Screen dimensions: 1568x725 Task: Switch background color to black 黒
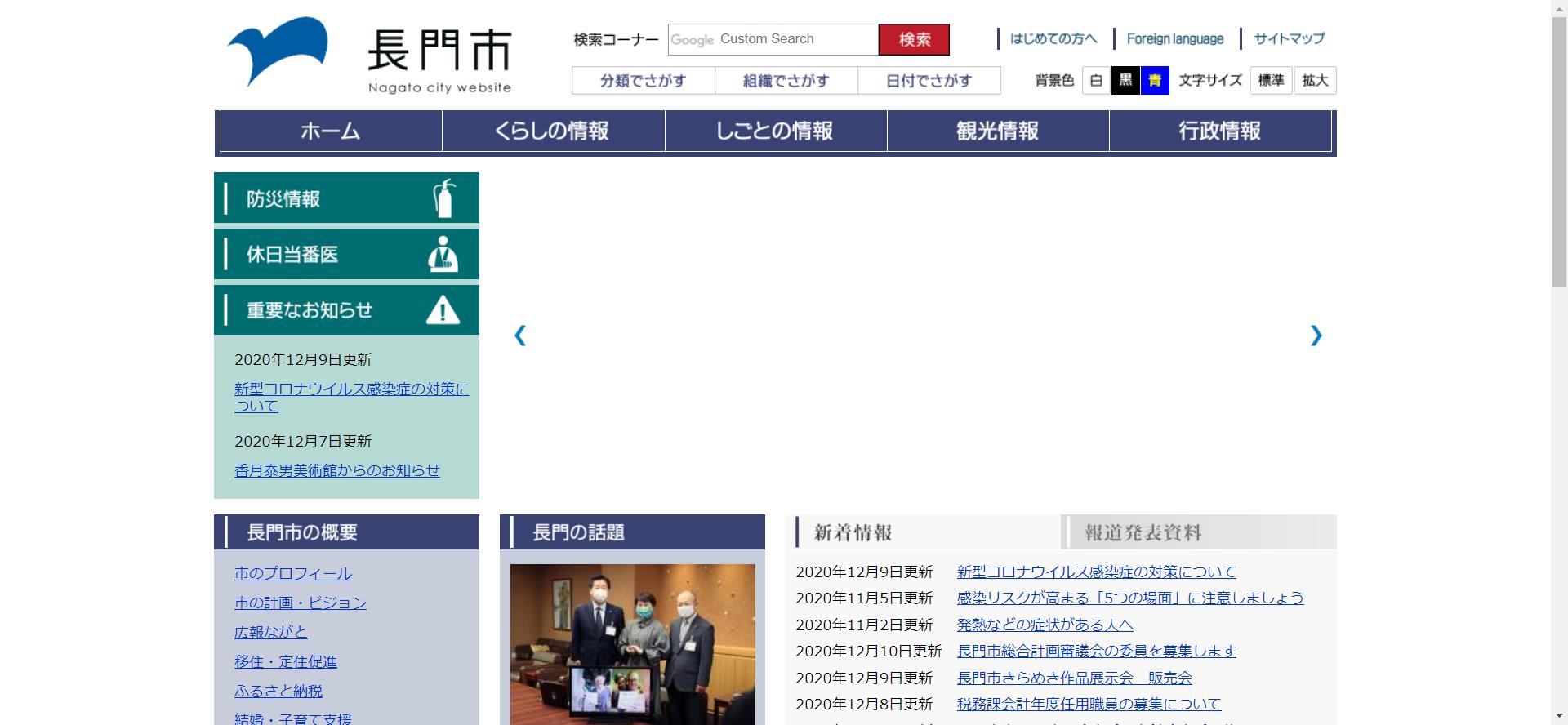point(1125,81)
